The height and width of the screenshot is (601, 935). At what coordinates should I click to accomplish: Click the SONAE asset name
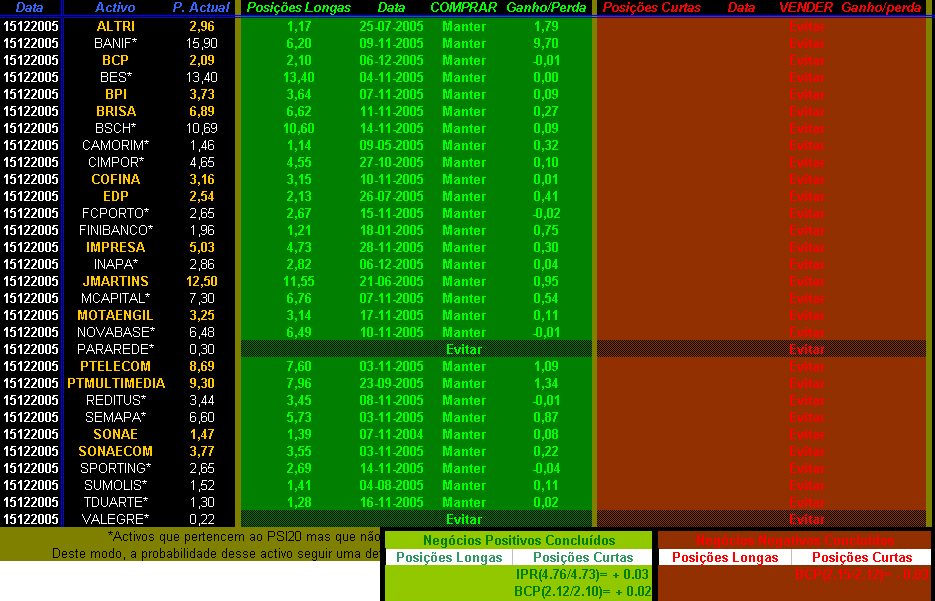pos(115,434)
